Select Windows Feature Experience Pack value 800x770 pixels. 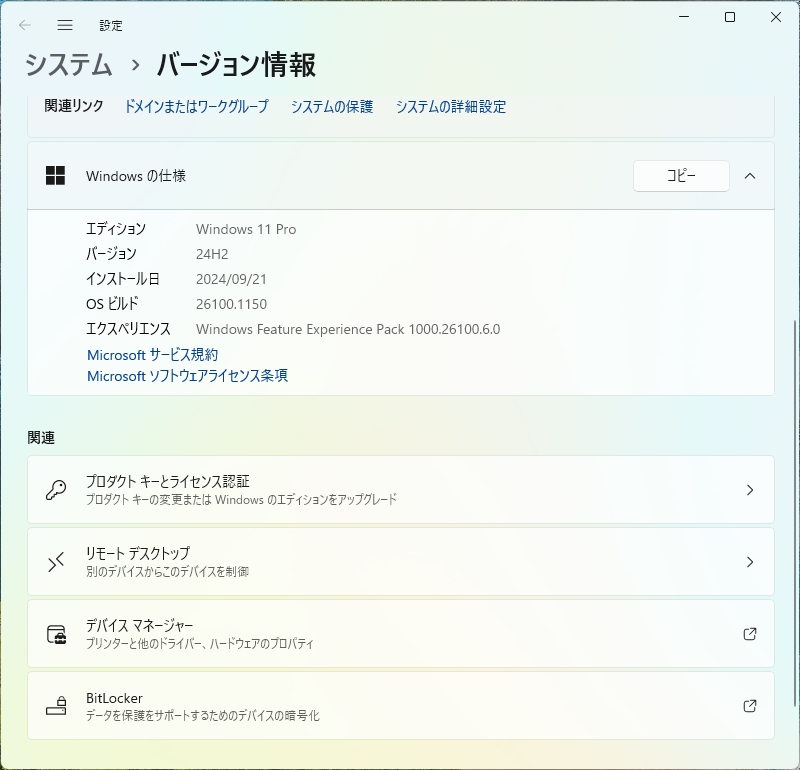(x=348, y=329)
